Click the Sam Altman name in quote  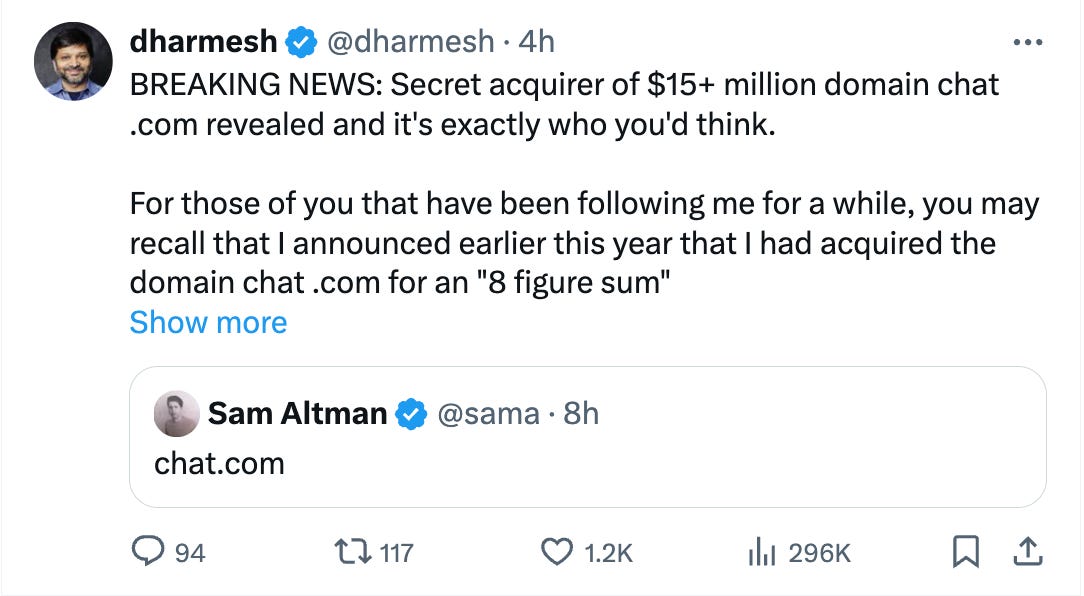coord(297,413)
